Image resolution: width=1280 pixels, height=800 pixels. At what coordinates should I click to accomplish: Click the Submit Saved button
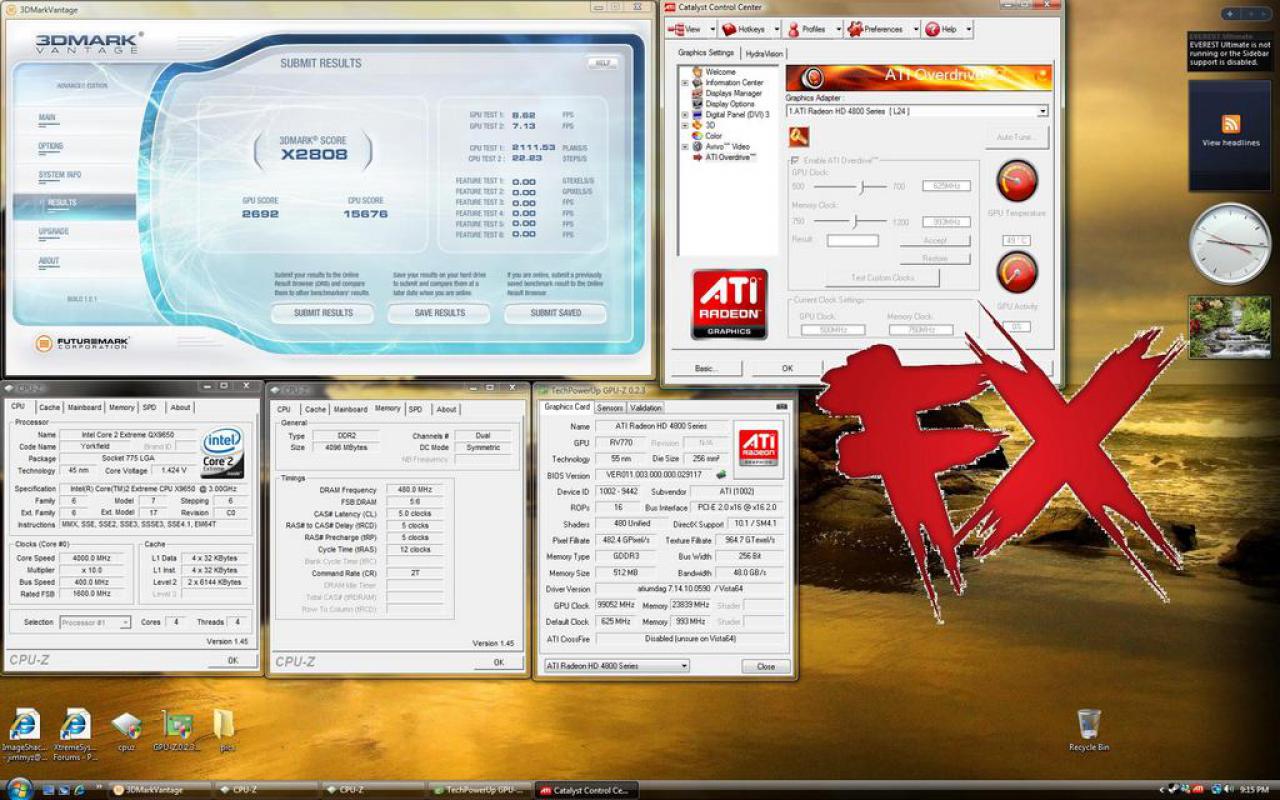pyautogui.click(x=555, y=313)
